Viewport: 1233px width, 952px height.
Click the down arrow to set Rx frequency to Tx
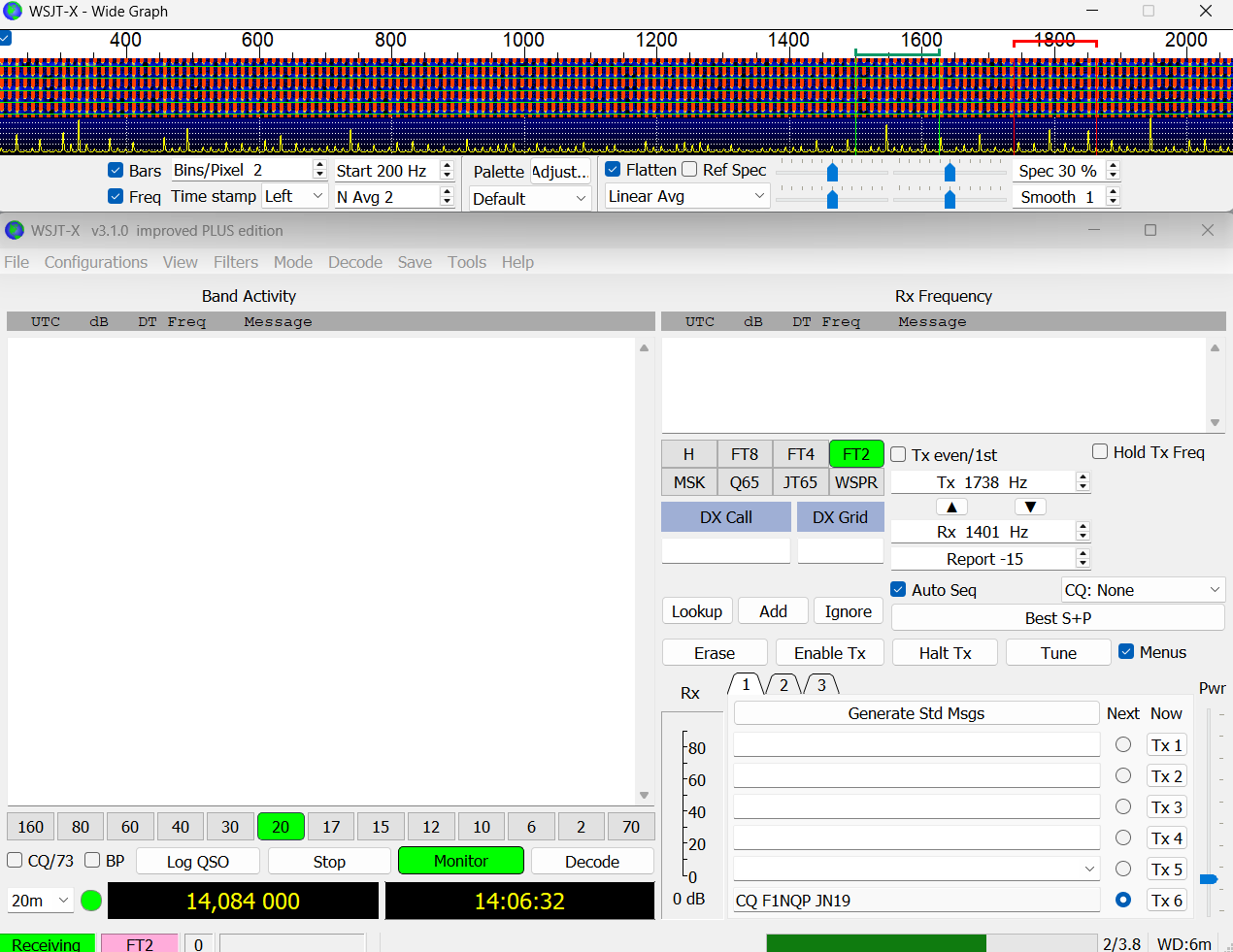1030,508
